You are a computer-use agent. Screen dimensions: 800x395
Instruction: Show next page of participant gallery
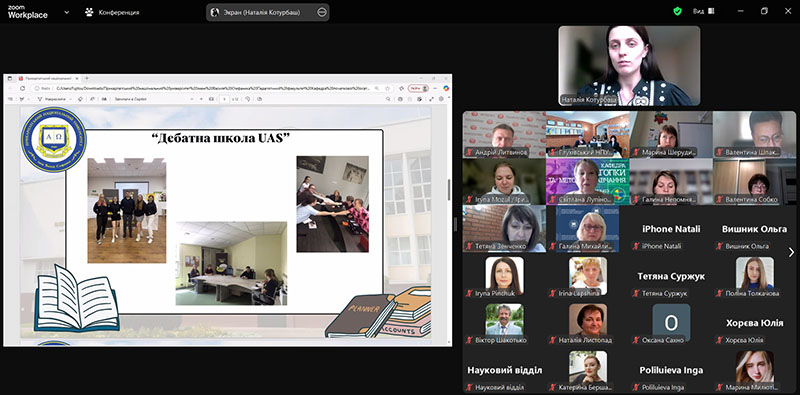[791, 252]
